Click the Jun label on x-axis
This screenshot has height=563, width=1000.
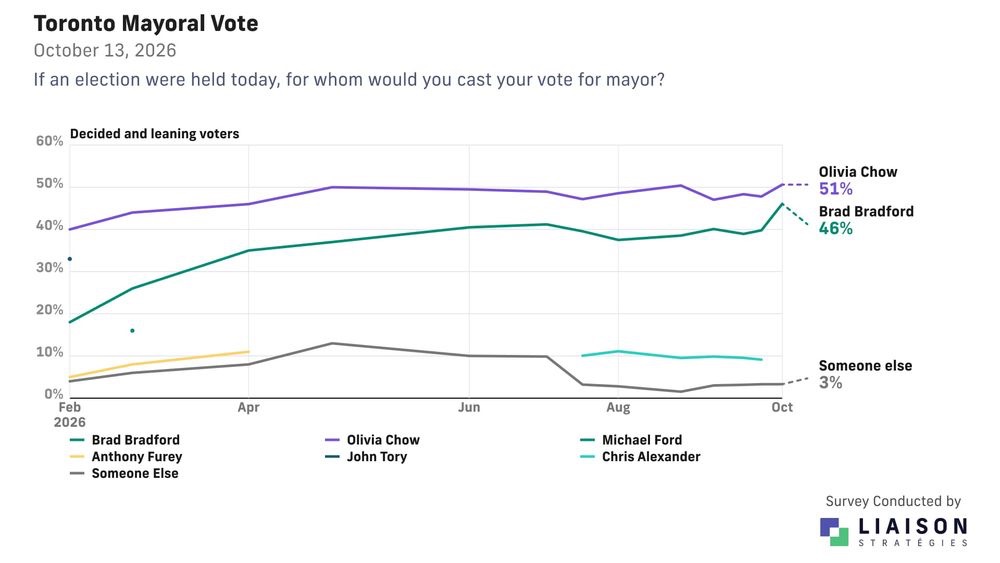click(469, 407)
